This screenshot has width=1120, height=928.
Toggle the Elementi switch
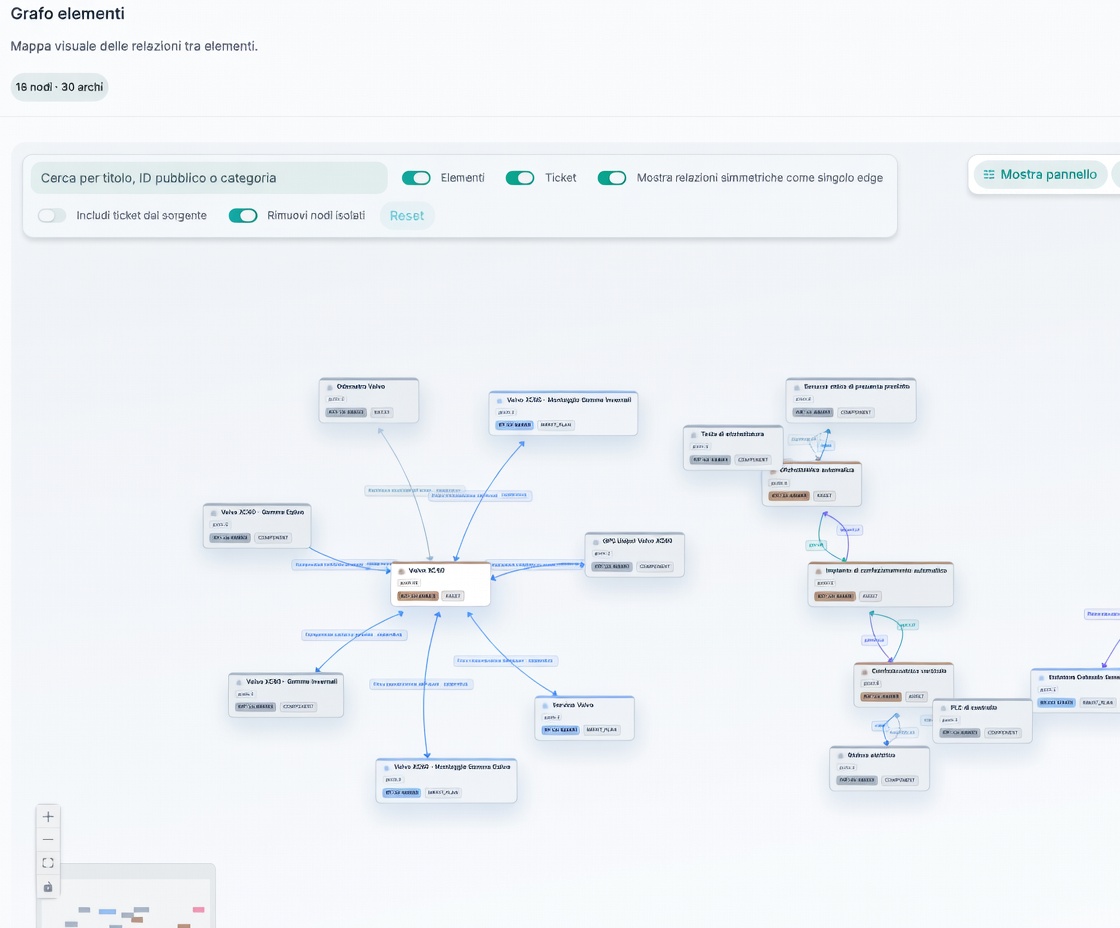tap(416, 178)
